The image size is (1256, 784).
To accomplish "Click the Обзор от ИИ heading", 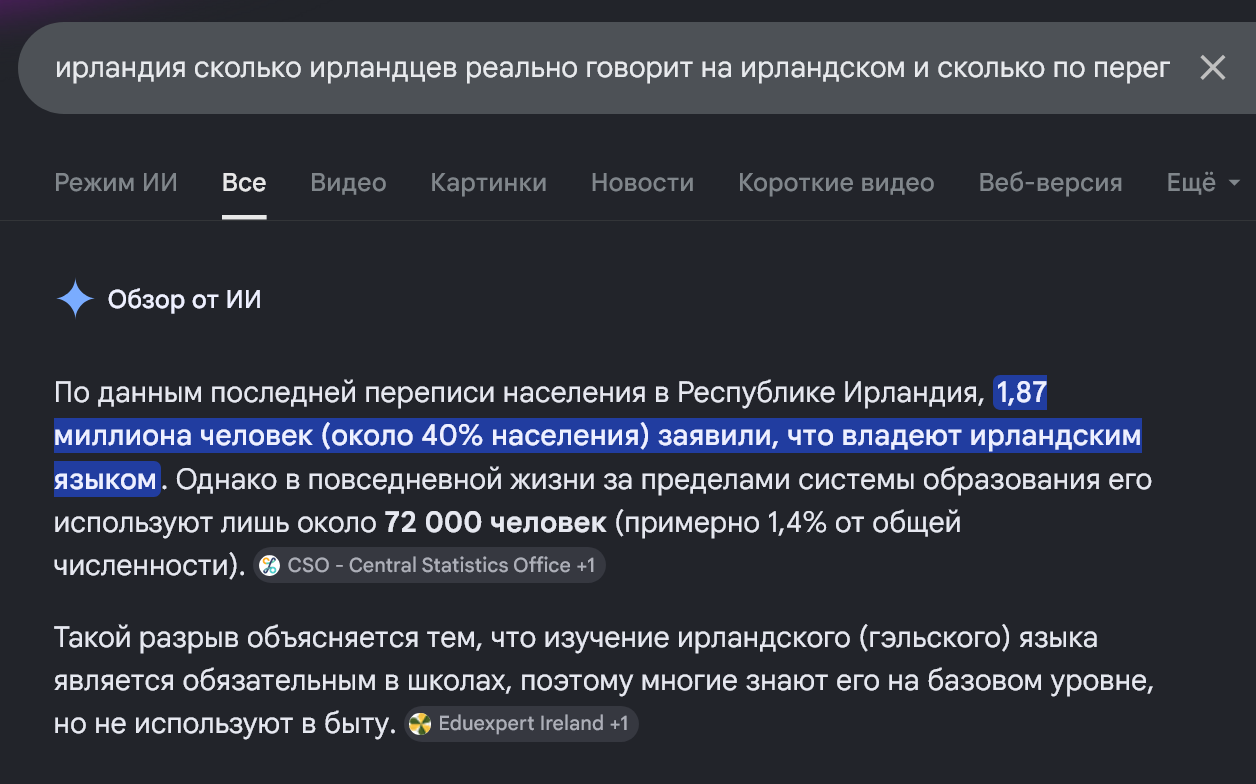I will coord(185,299).
